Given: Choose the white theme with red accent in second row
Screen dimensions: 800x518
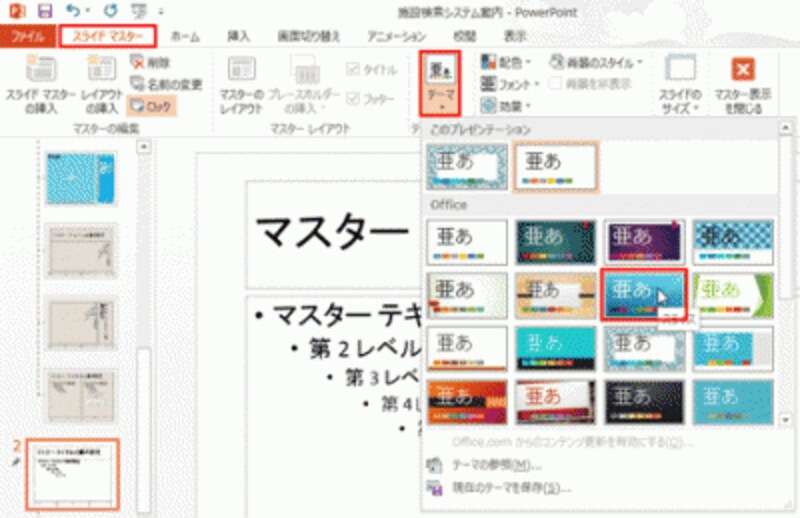Looking at the screenshot, I should click(467, 295).
